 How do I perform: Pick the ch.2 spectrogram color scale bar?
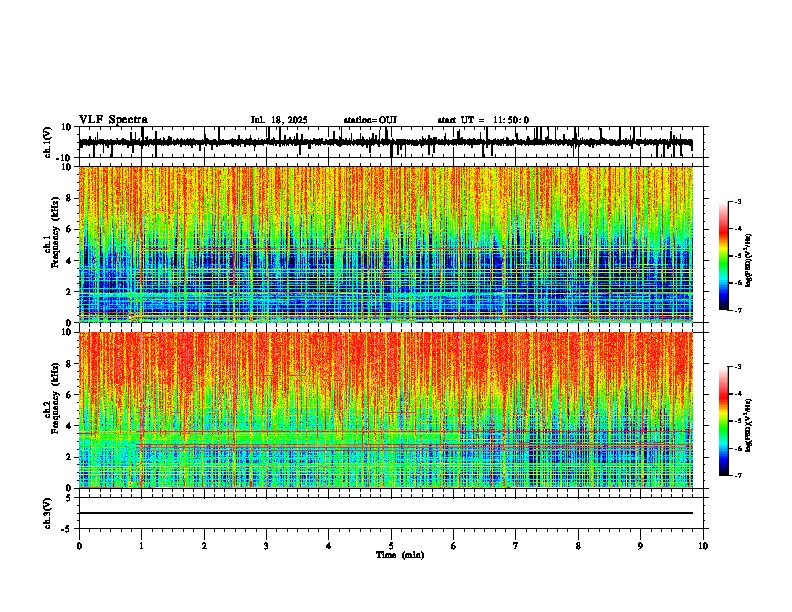(x=724, y=421)
